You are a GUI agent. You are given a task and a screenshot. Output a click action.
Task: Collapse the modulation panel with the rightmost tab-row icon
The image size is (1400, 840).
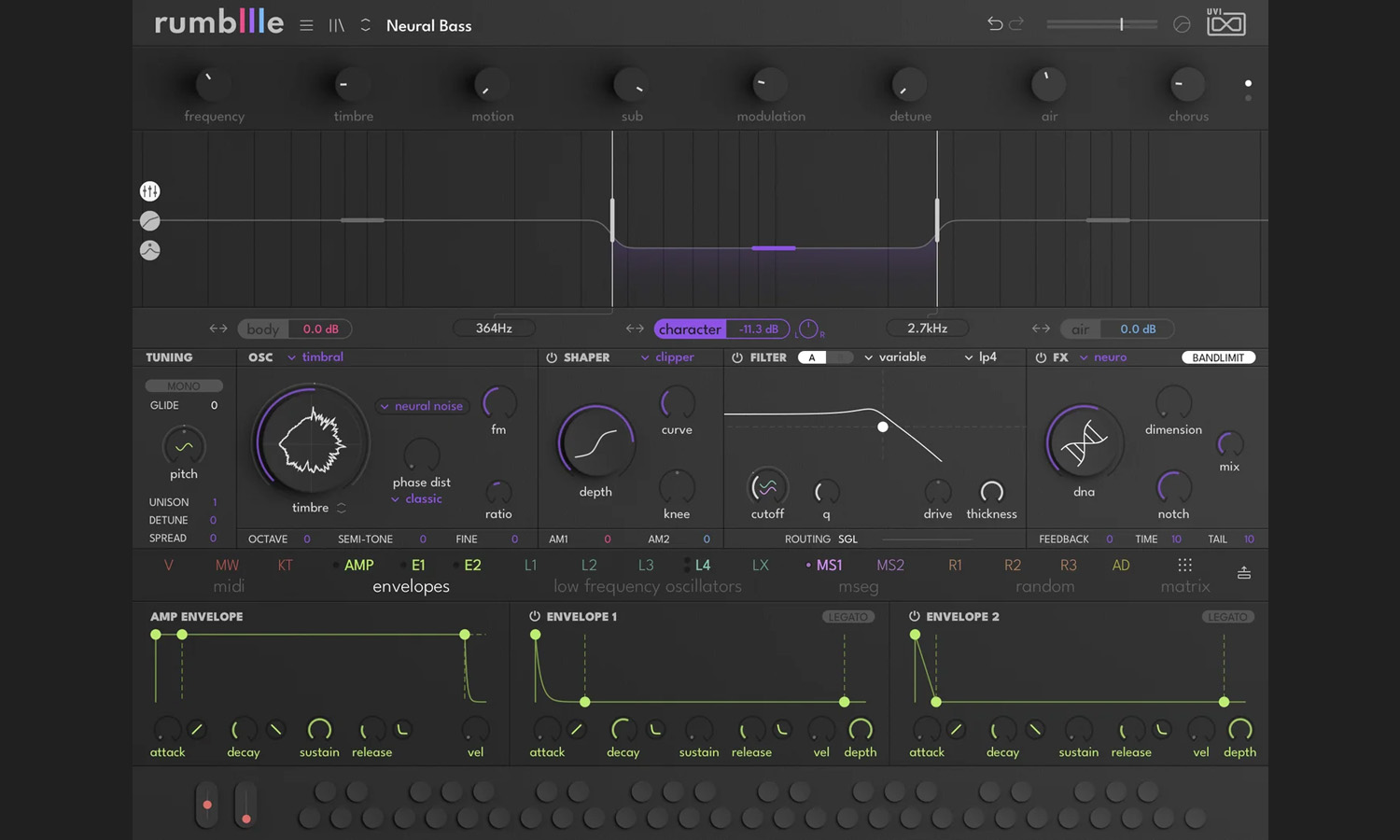click(1244, 572)
